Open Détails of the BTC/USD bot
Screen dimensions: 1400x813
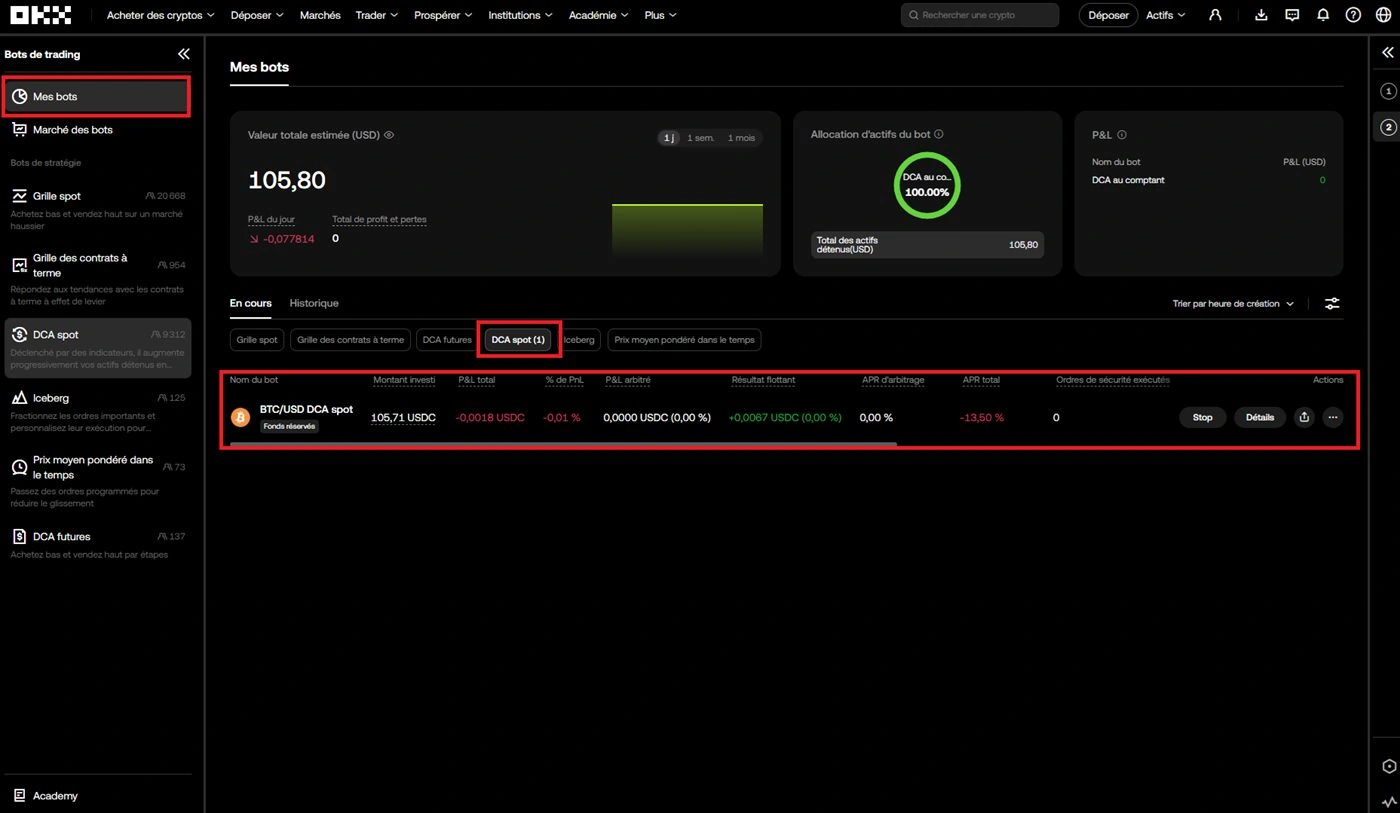pos(1260,417)
